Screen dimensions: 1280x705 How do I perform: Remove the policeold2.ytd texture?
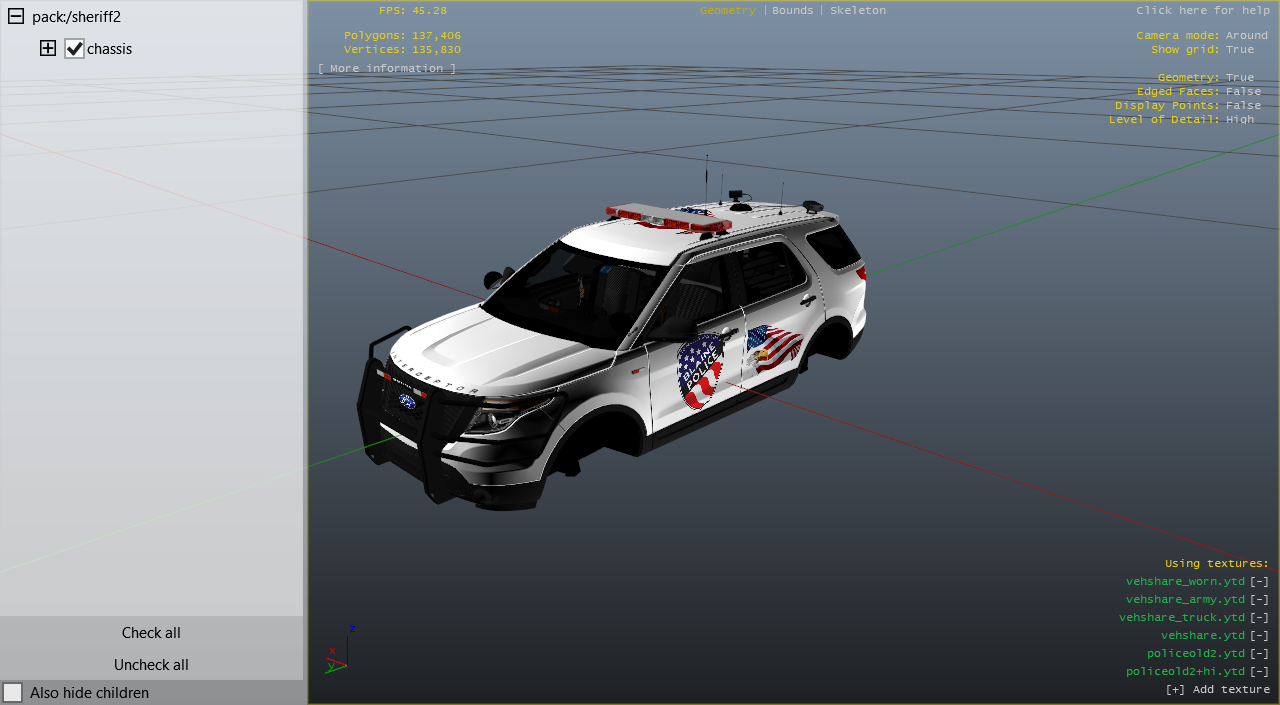point(1259,654)
